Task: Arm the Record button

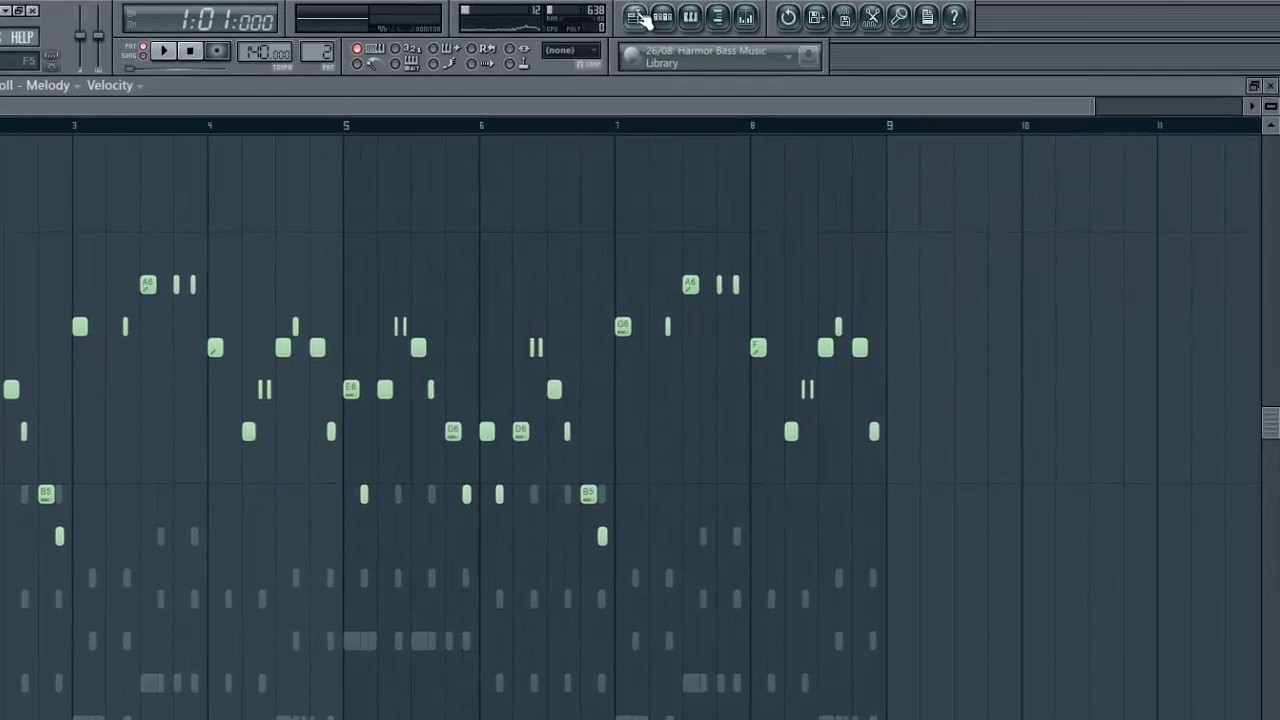Action: click(x=216, y=51)
